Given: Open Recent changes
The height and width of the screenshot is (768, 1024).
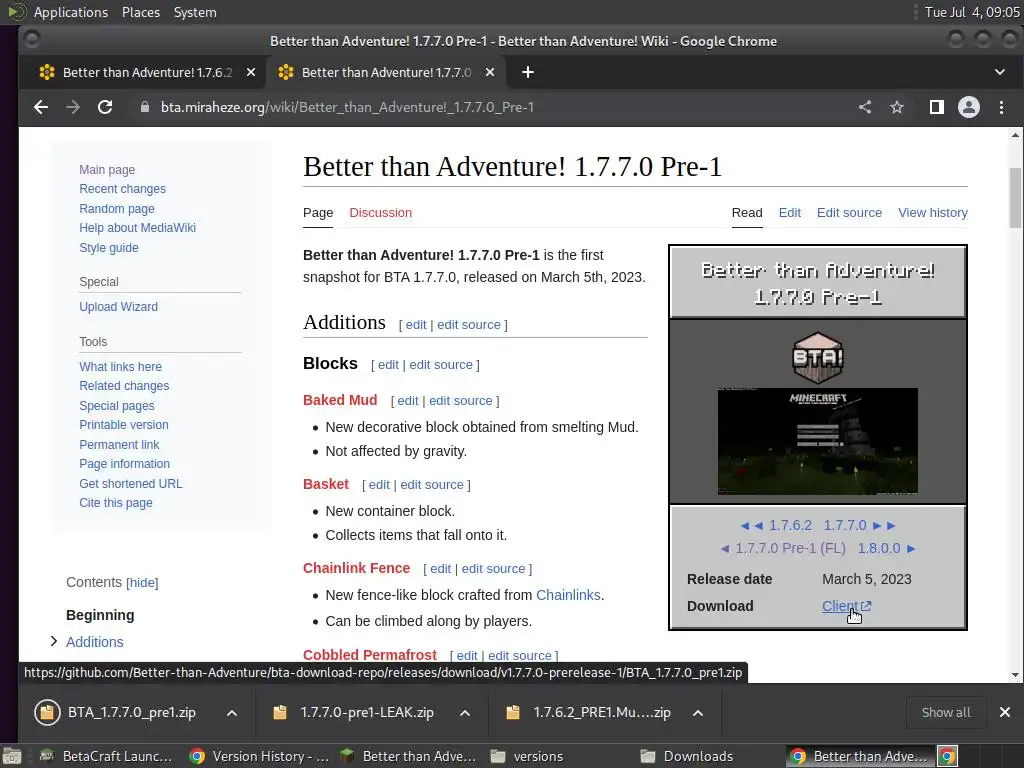Looking at the screenshot, I should pyautogui.click(x=123, y=189).
